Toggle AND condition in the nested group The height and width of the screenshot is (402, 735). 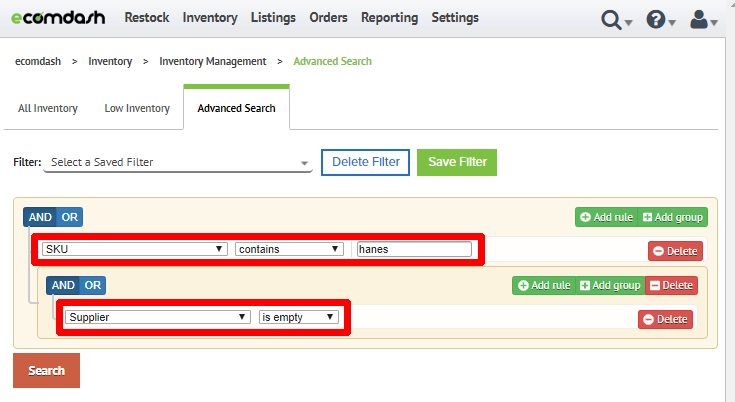point(63,285)
